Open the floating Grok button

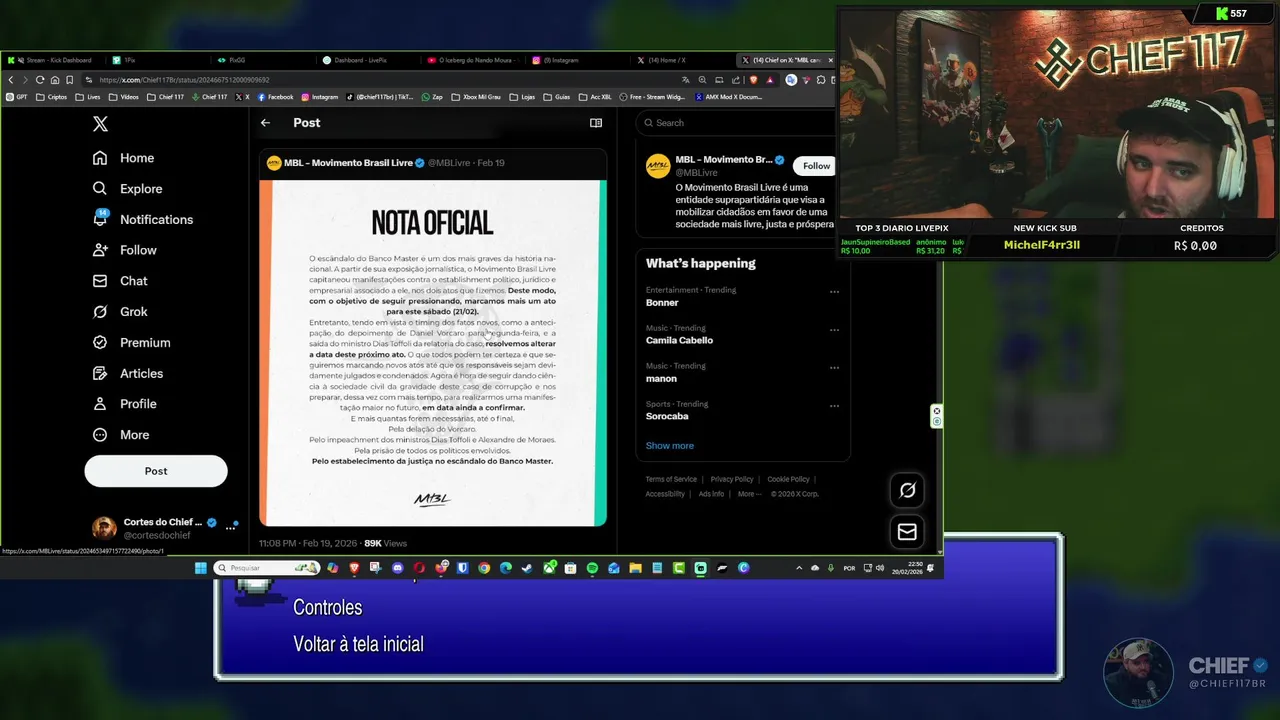pyautogui.click(x=907, y=490)
